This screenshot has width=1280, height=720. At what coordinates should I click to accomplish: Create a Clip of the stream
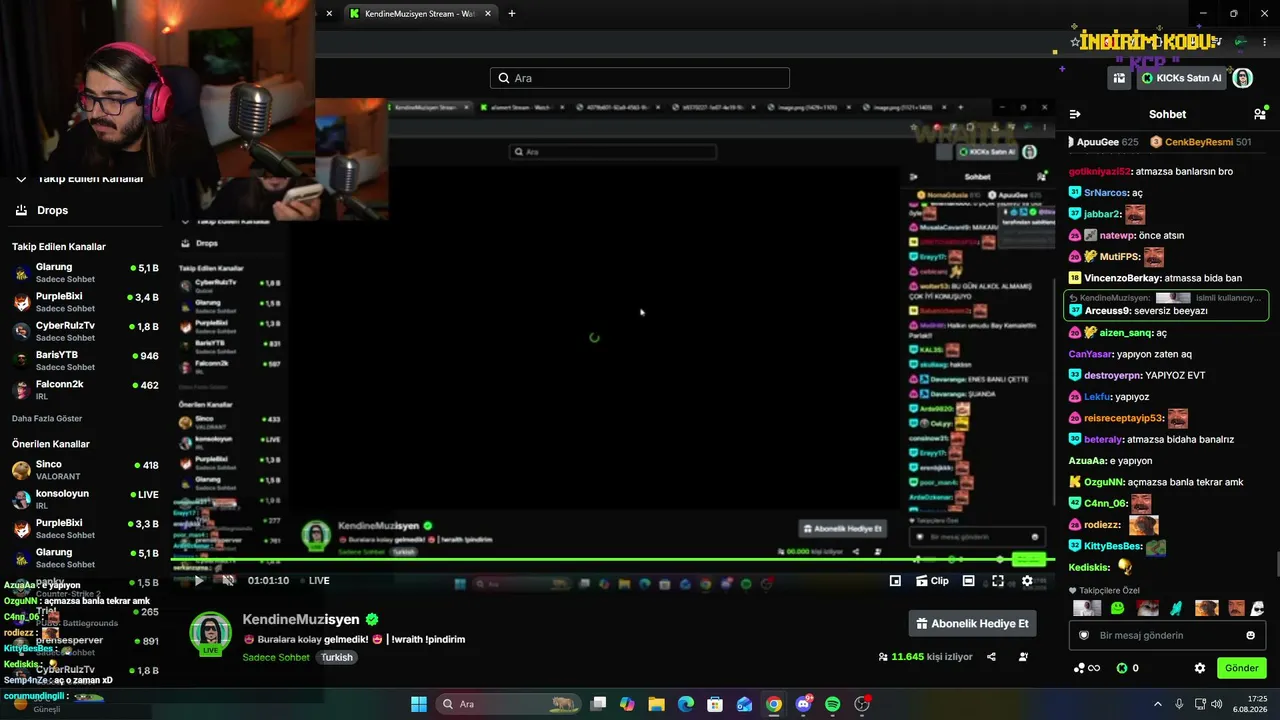932,581
